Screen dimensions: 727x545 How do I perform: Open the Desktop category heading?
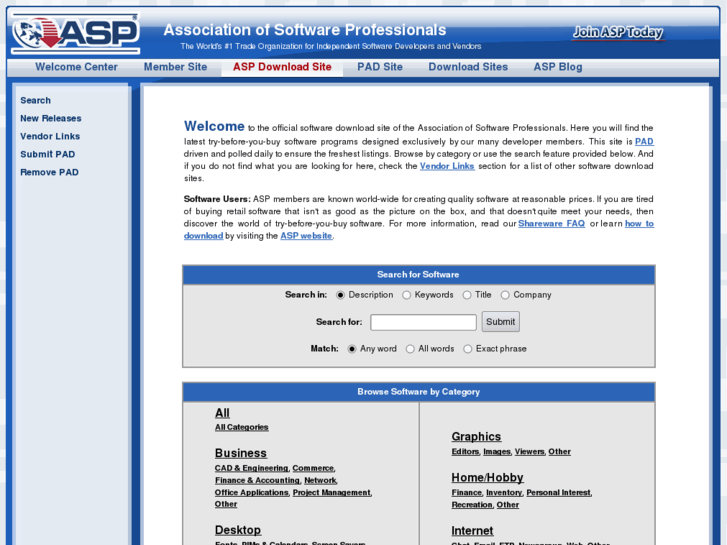(238, 530)
